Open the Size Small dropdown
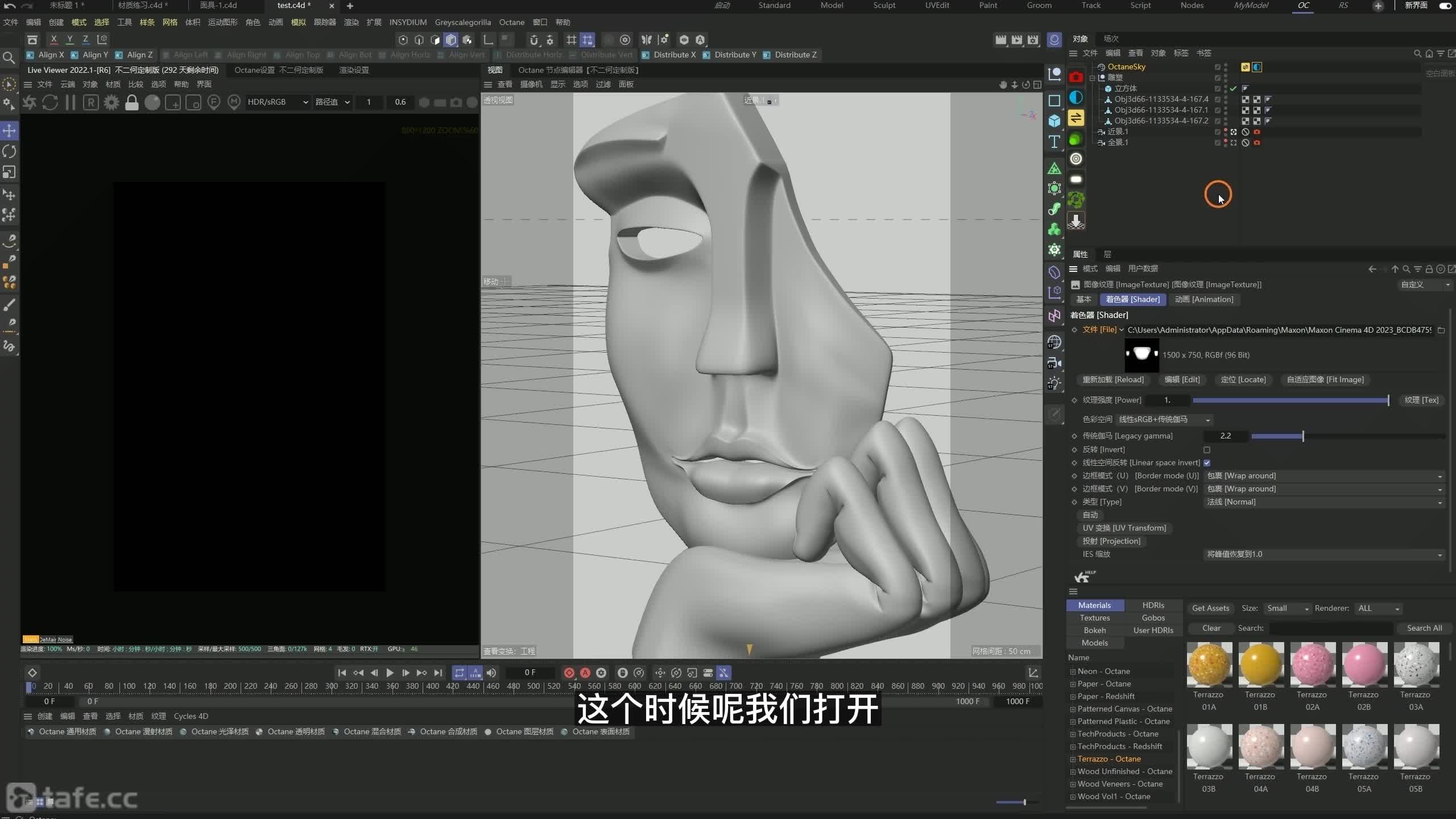 tap(1288, 609)
